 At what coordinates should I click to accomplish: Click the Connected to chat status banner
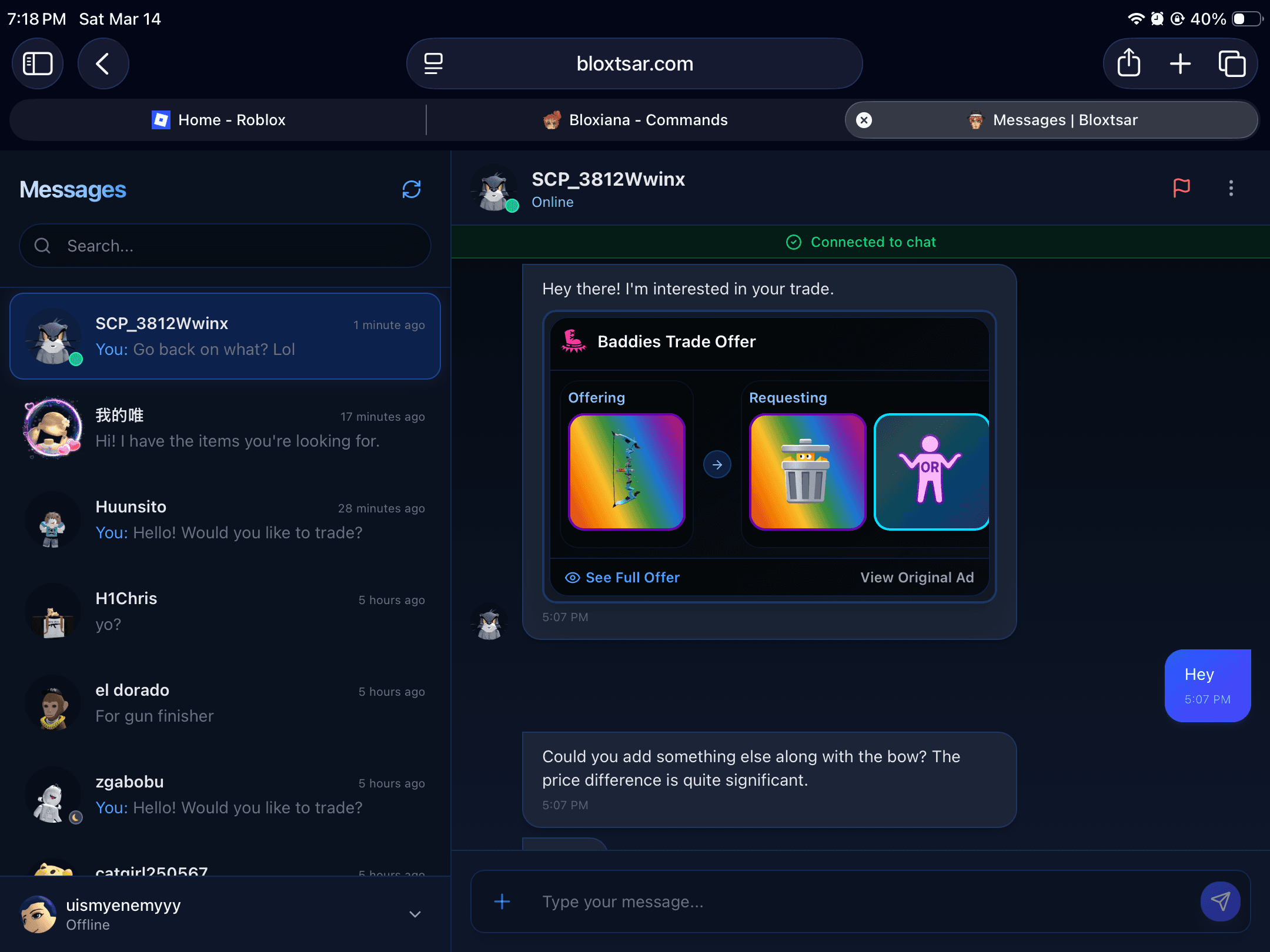861,242
